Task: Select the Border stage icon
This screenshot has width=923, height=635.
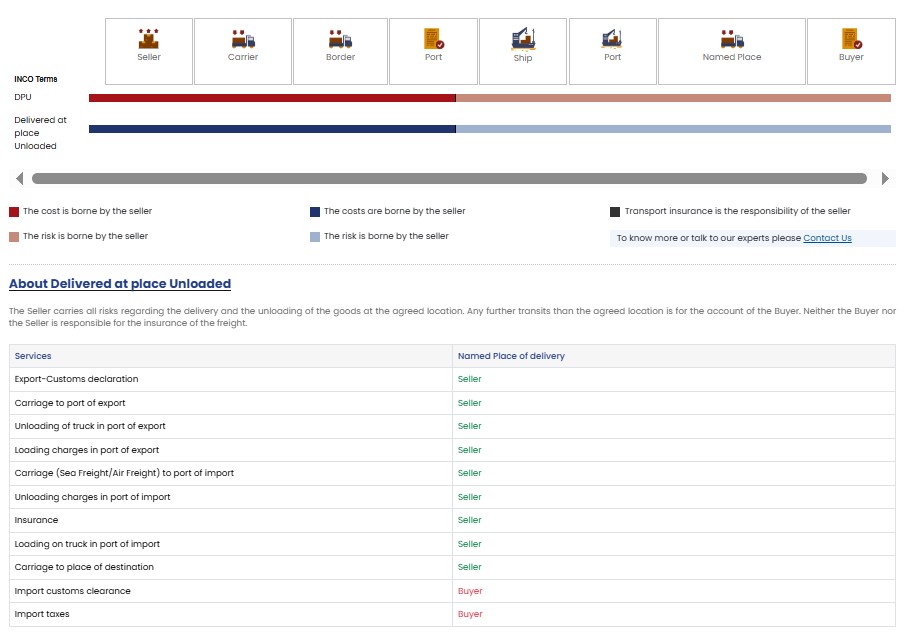Action: [x=340, y=39]
